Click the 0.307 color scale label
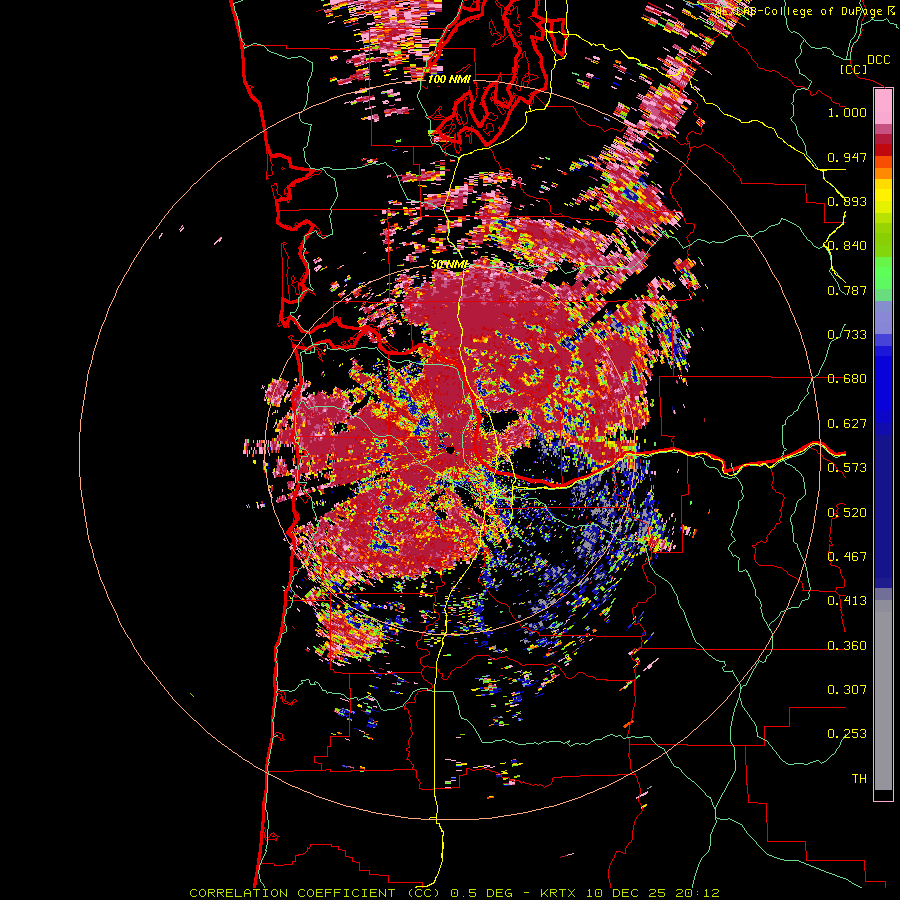Viewport: 900px width, 900px height. pyautogui.click(x=847, y=690)
